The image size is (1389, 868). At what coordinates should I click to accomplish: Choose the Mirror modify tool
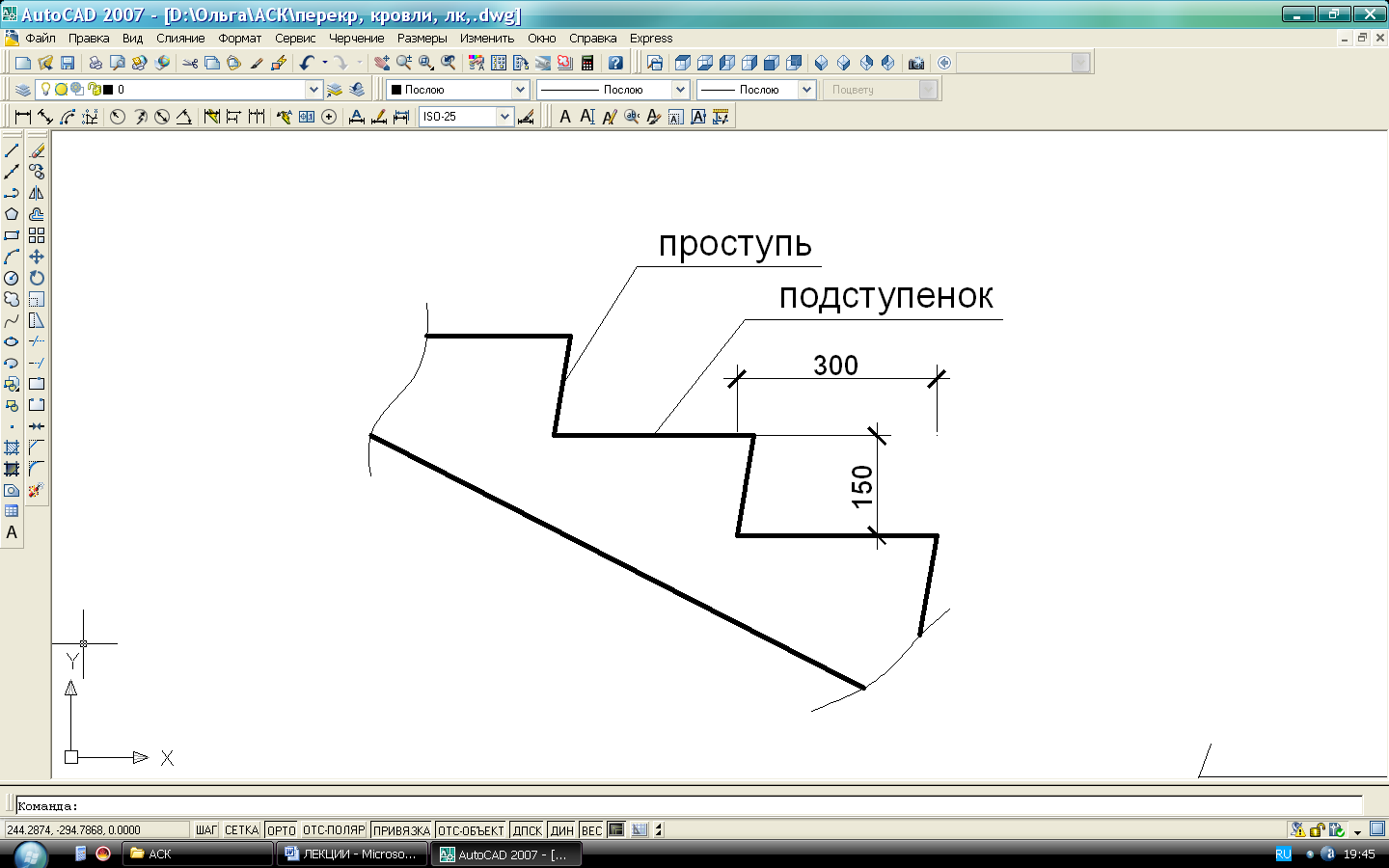pyautogui.click(x=37, y=193)
